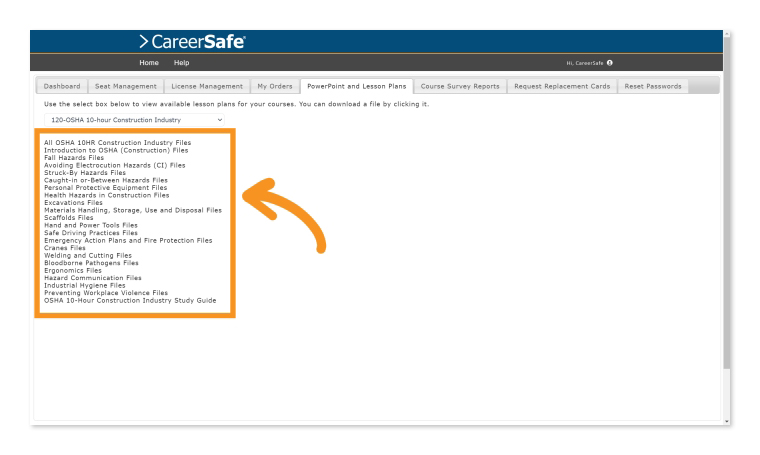Click the Hi, CareerSafe greeting text
760x455 pixels.
tap(585, 63)
